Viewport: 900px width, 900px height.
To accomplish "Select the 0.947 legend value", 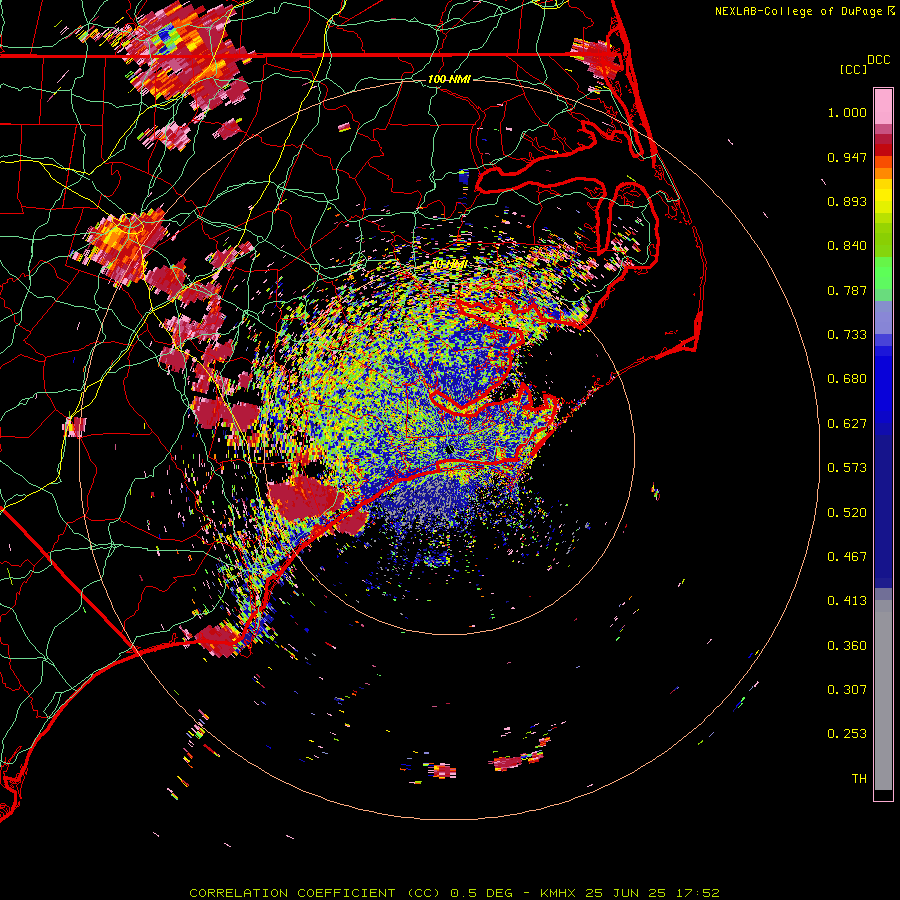I will 847,157.
